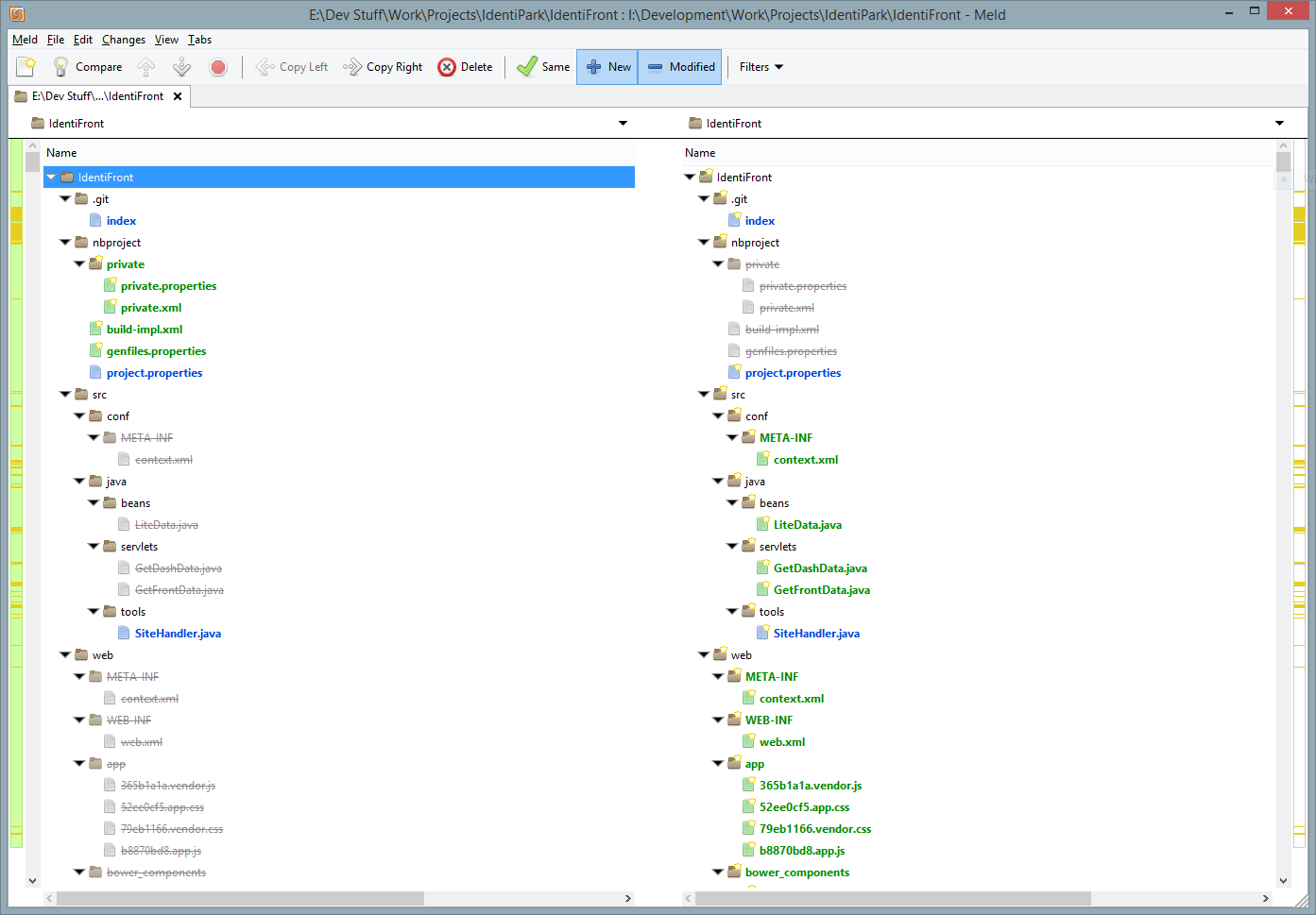Open the Meld menu
1316x915 pixels.
(26, 40)
